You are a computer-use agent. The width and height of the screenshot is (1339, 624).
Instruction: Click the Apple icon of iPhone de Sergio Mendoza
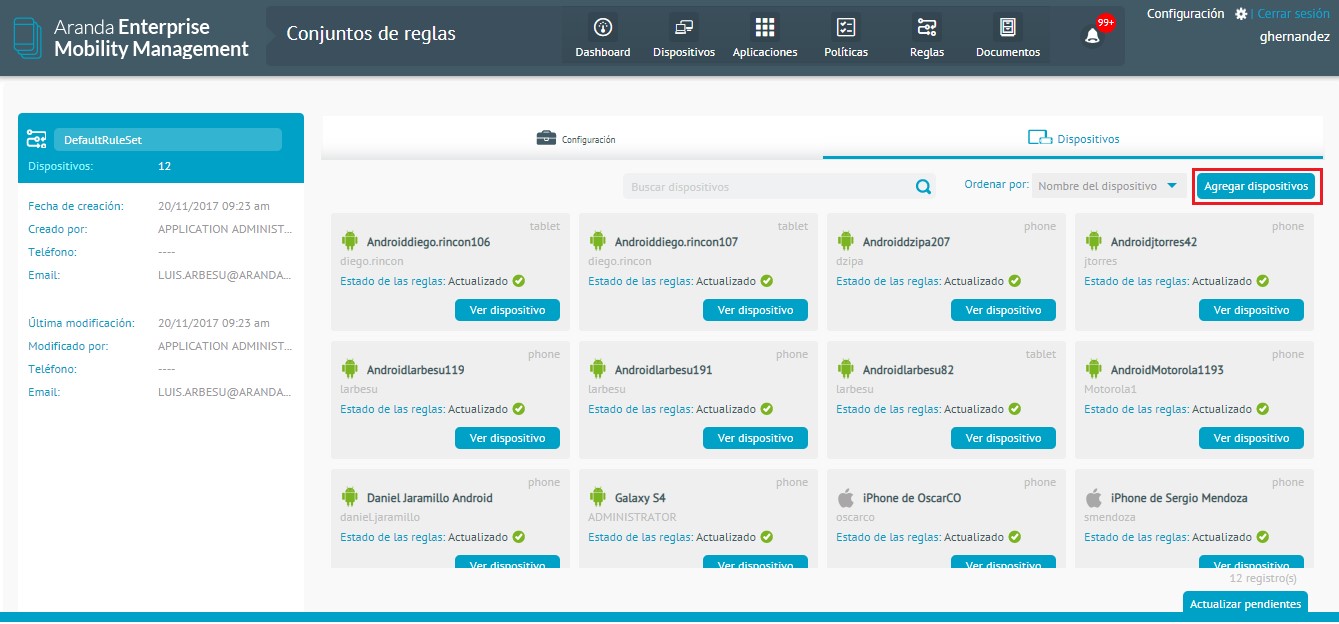coord(1094,497)
